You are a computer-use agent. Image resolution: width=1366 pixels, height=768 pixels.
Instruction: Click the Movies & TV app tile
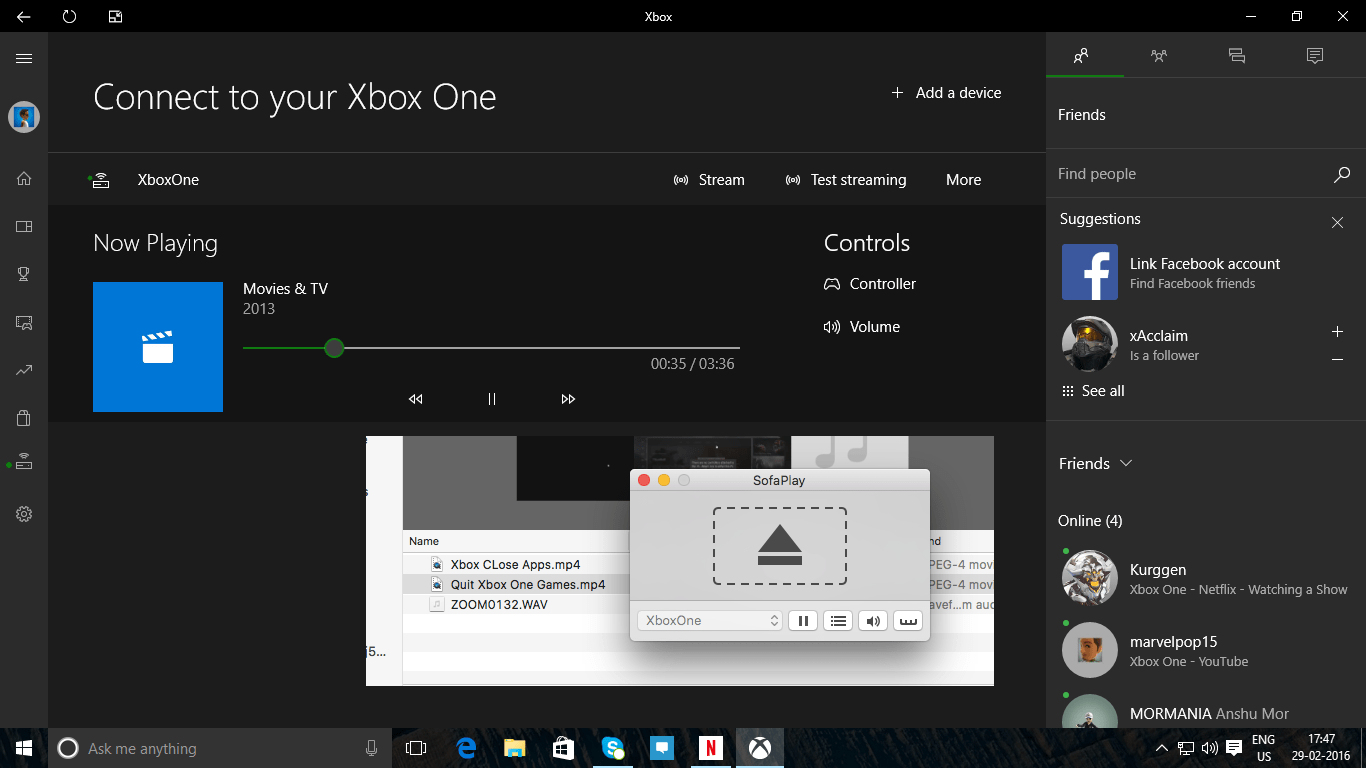click(158, 347)
